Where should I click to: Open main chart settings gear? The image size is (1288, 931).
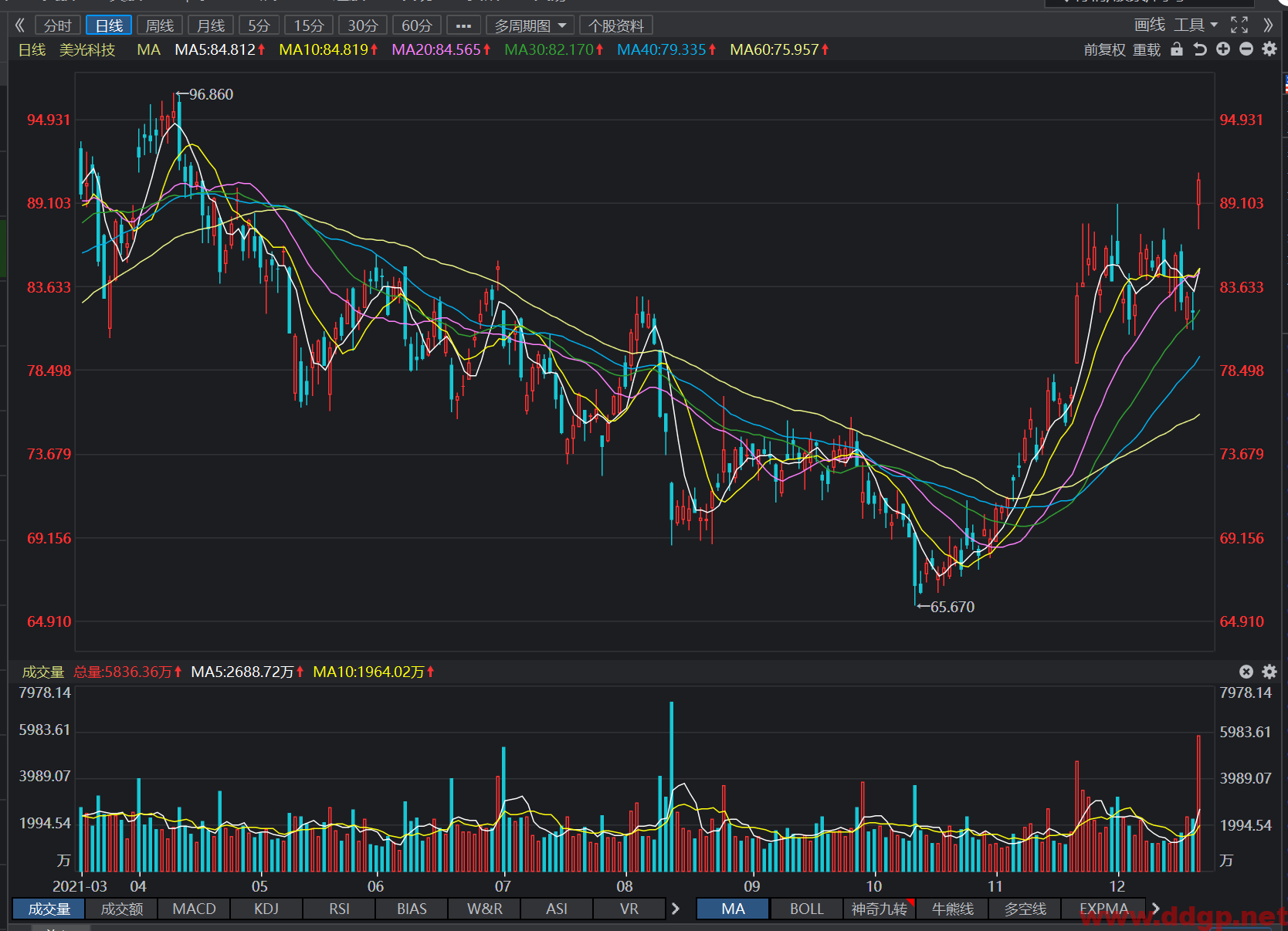[x=1269, y=49]
